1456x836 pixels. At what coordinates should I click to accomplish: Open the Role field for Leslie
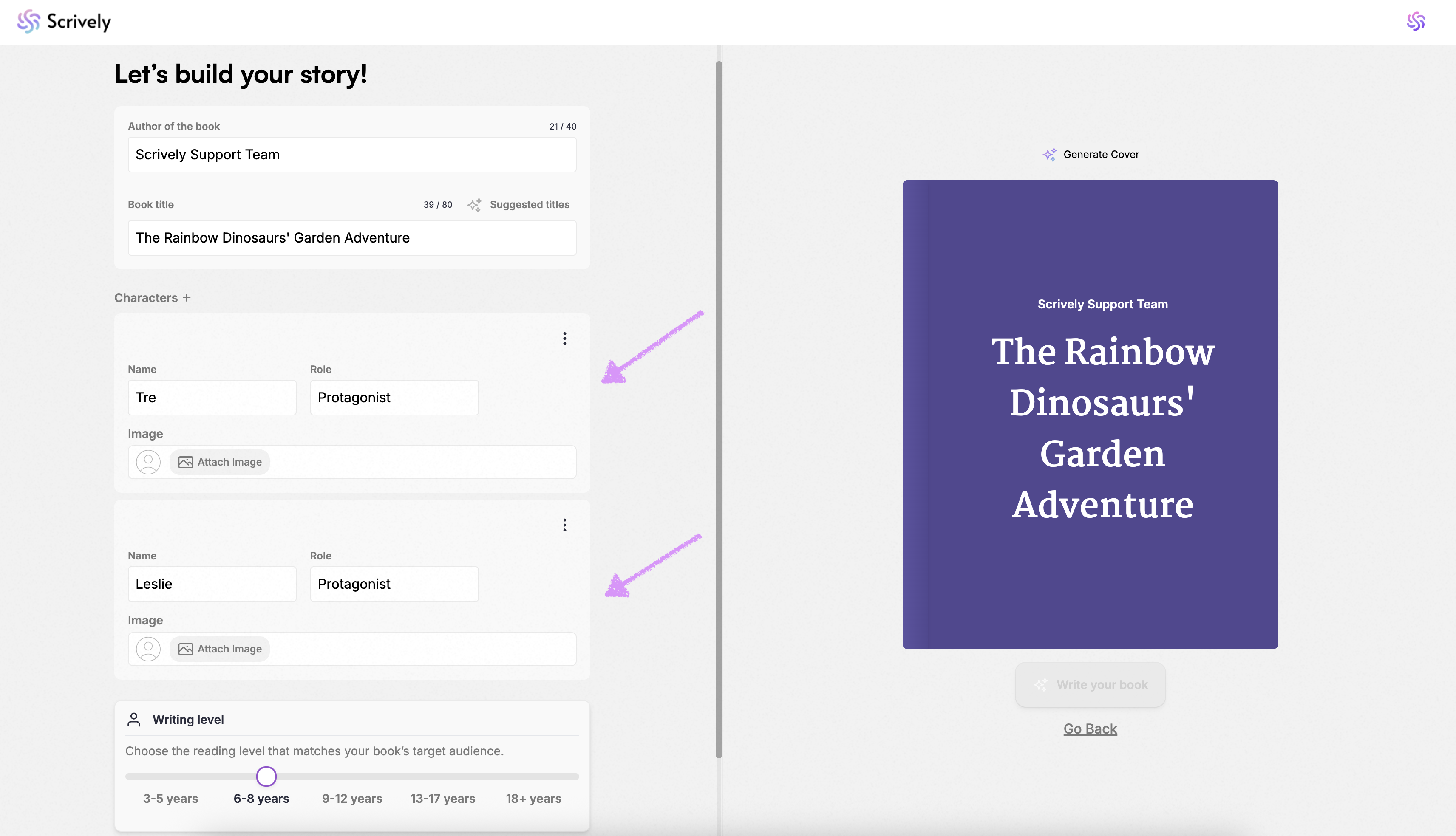pos(394,584)
